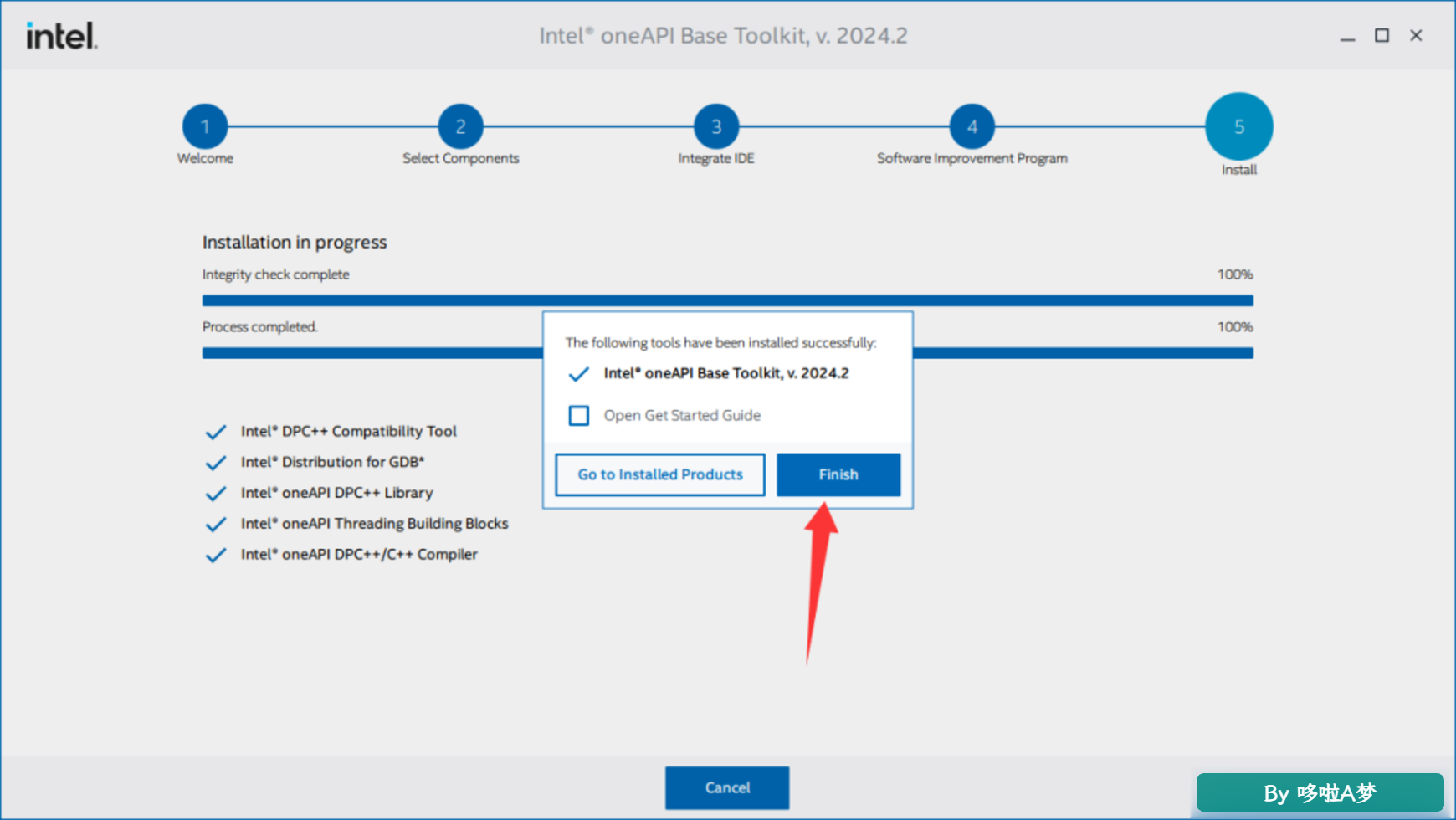The image size is (1456, 820).
Task: Click the 'Open Get Started Guide' label
Action: [682, 415]
